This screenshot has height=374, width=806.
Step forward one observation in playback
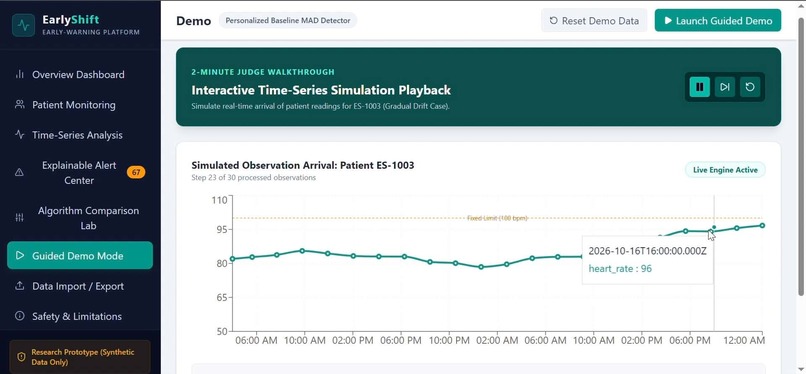pyautogui.click(x=725, y=87)
